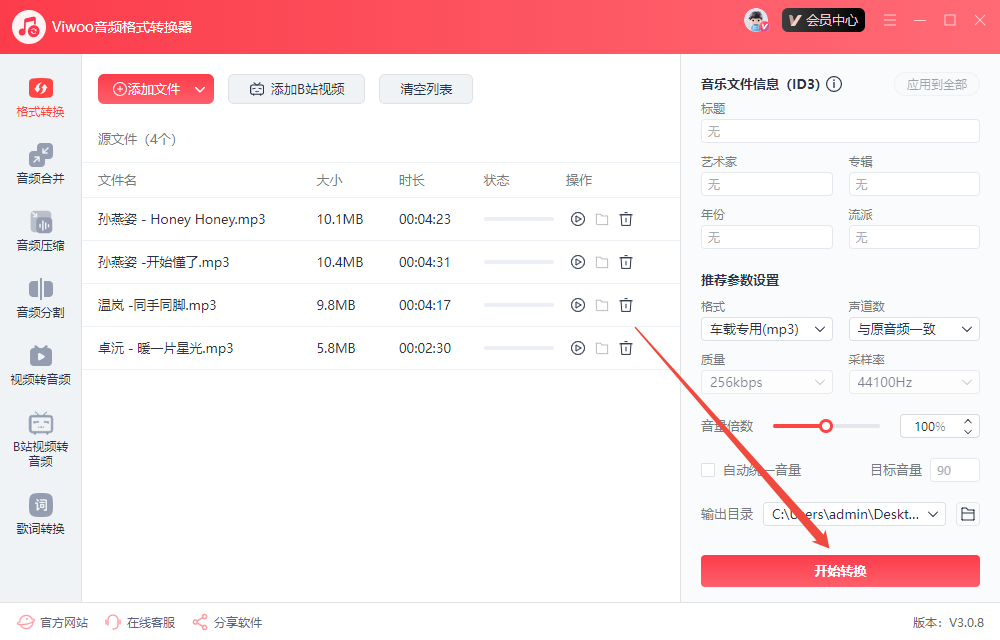This screenshot has width=1000, height=640.
Task: Enable the 自动统一音量 checkbox
Action: coord(708,470)
